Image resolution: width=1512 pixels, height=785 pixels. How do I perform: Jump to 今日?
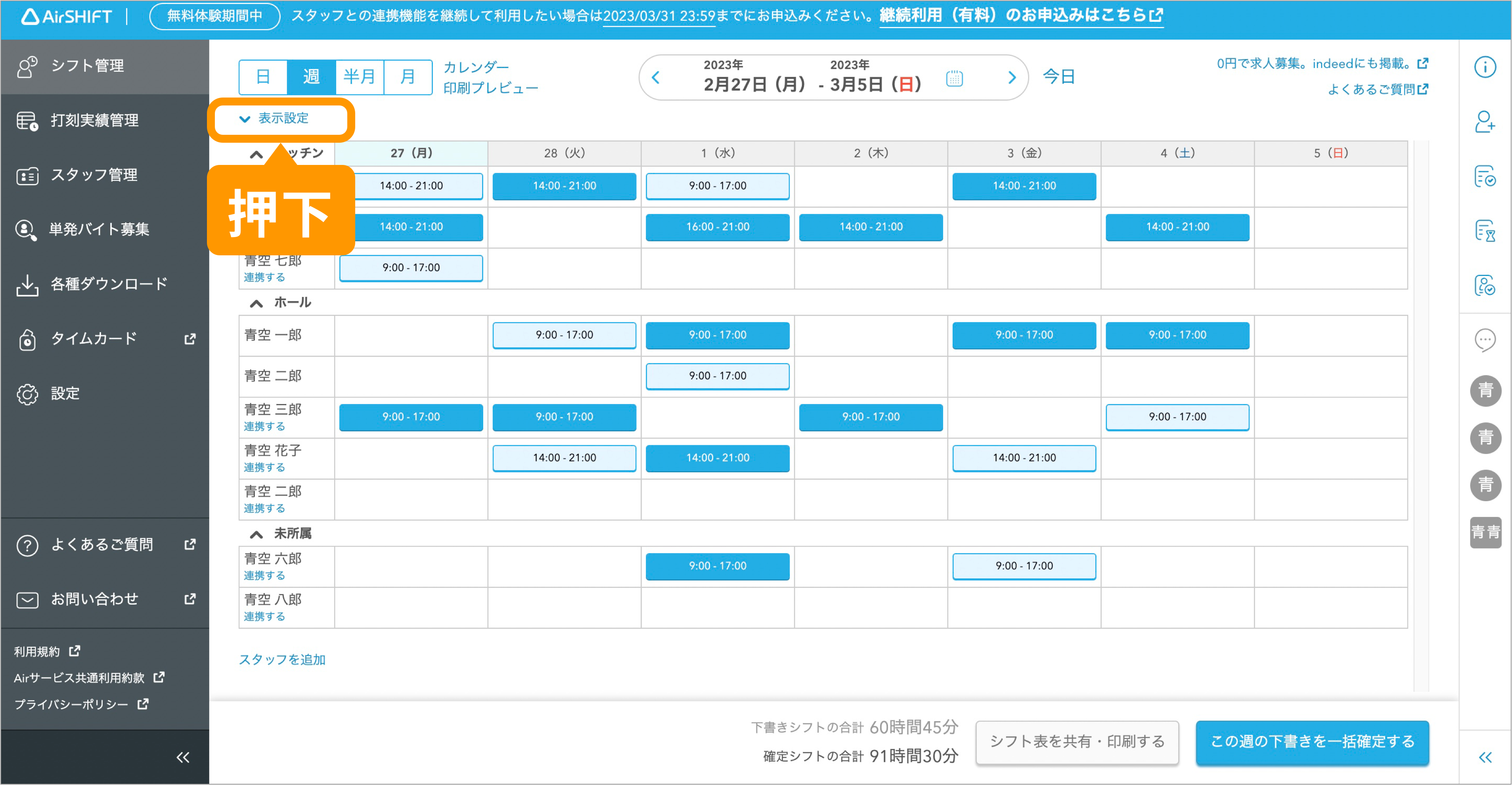tap(1058, 77)
